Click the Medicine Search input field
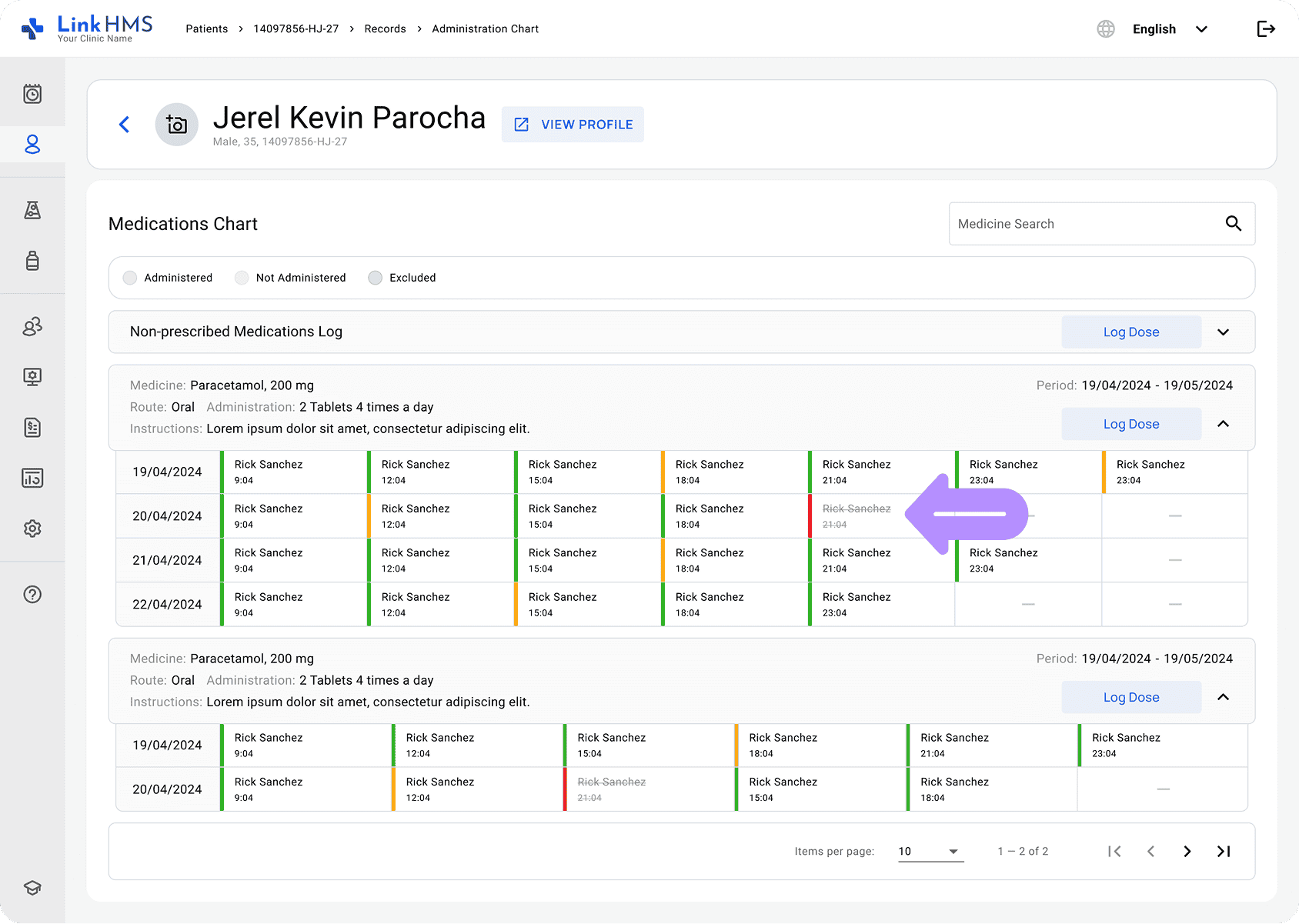The image size is (1299, 924). pyautogui.click(x=1085, y=224)
